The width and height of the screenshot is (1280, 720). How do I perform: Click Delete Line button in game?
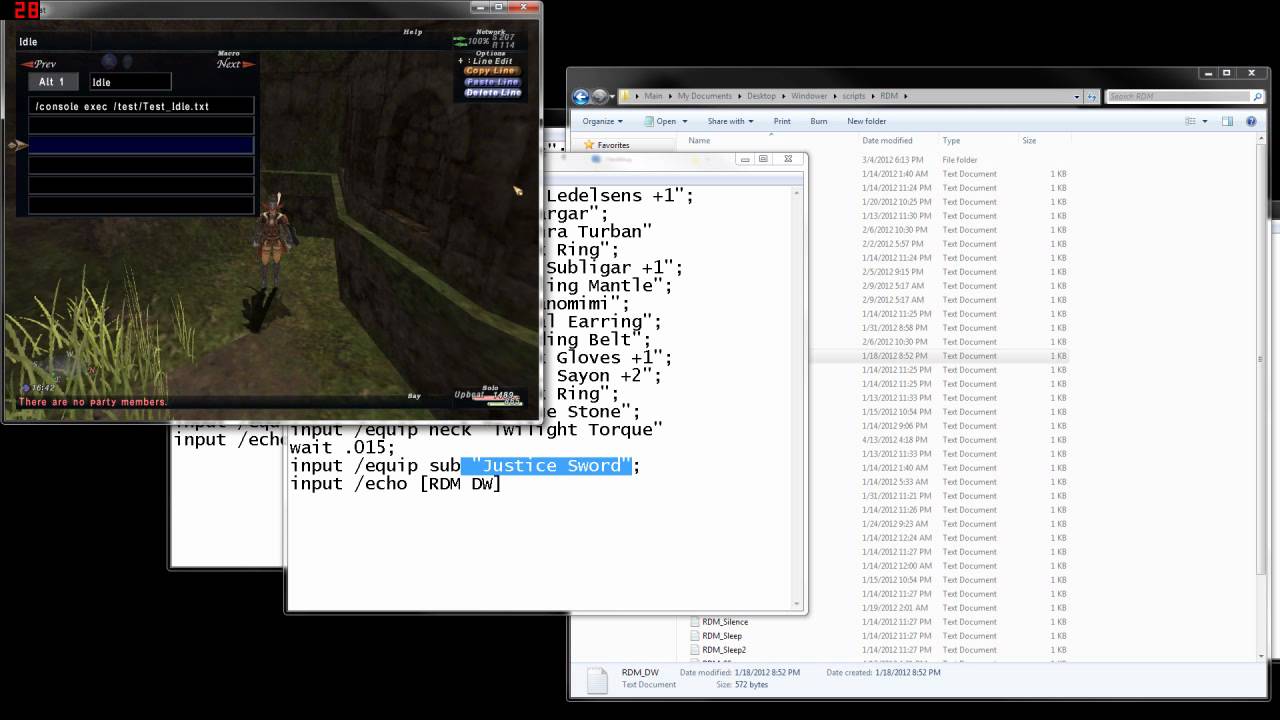(x=493, y=93)
